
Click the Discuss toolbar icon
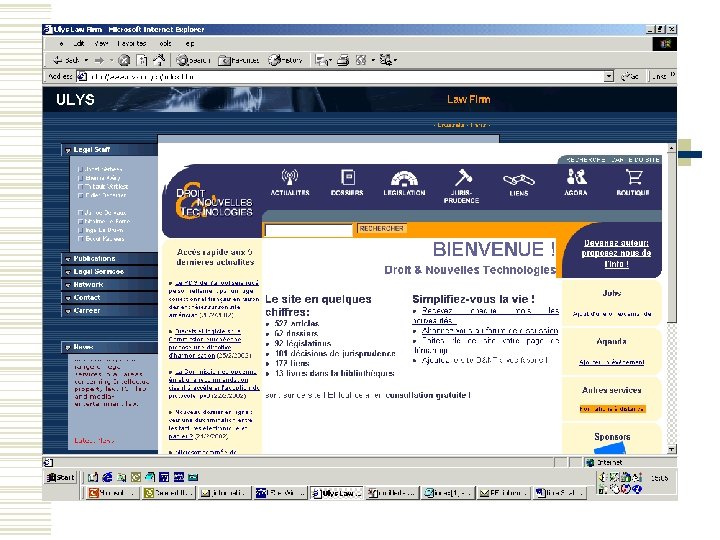(386, 60)
